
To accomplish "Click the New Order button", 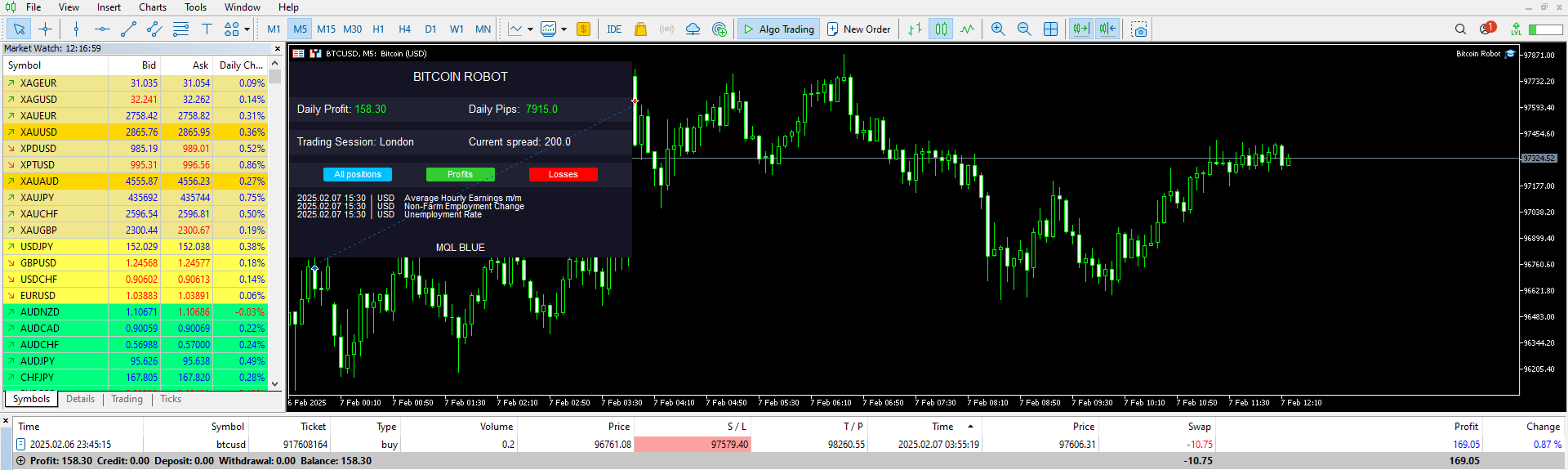I will pyautogui.click(x=859, y=29).
